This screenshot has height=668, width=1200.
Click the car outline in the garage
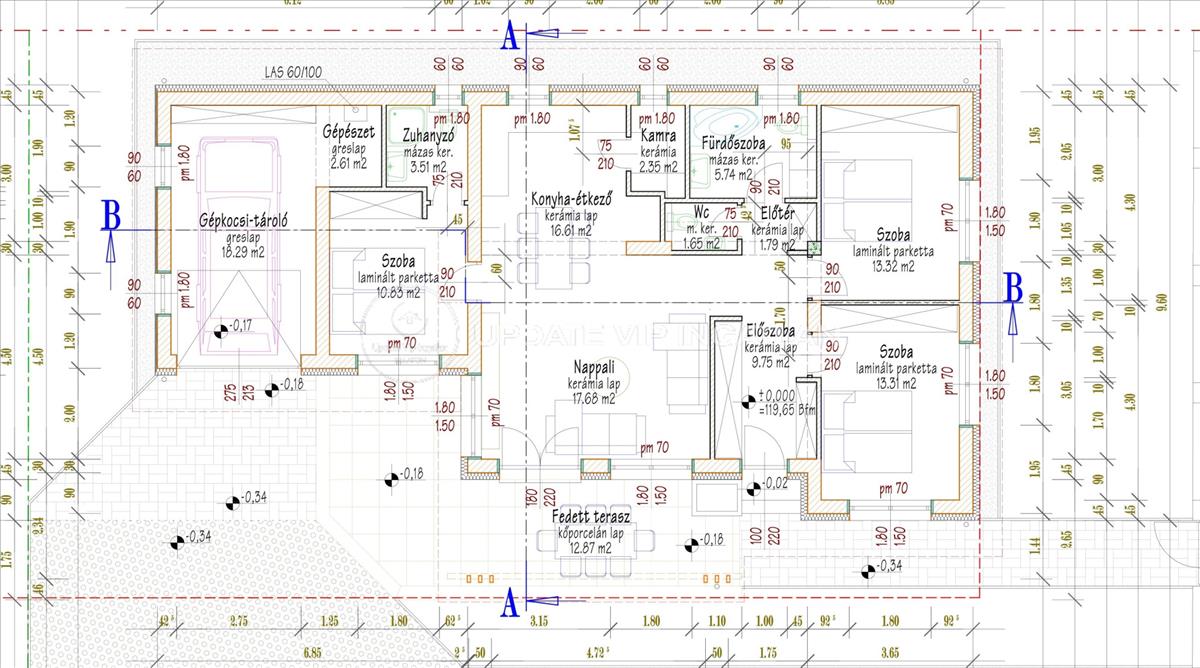[x=238, y=246]
